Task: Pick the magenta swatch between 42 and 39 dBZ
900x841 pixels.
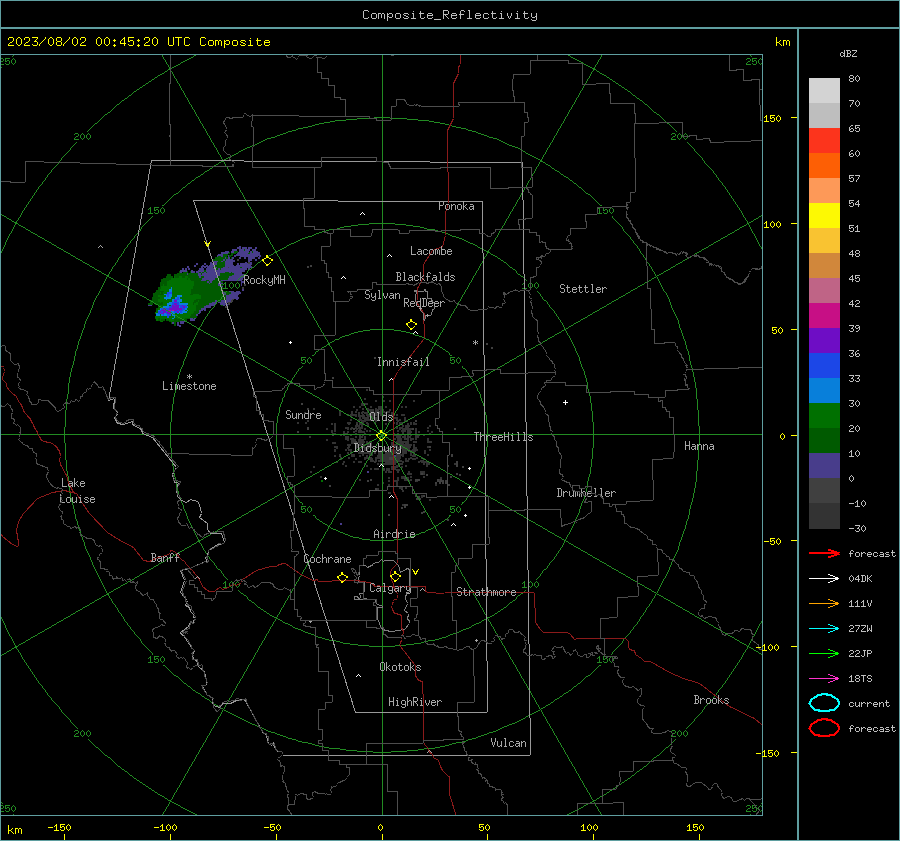Action: [x=824, y=316]
